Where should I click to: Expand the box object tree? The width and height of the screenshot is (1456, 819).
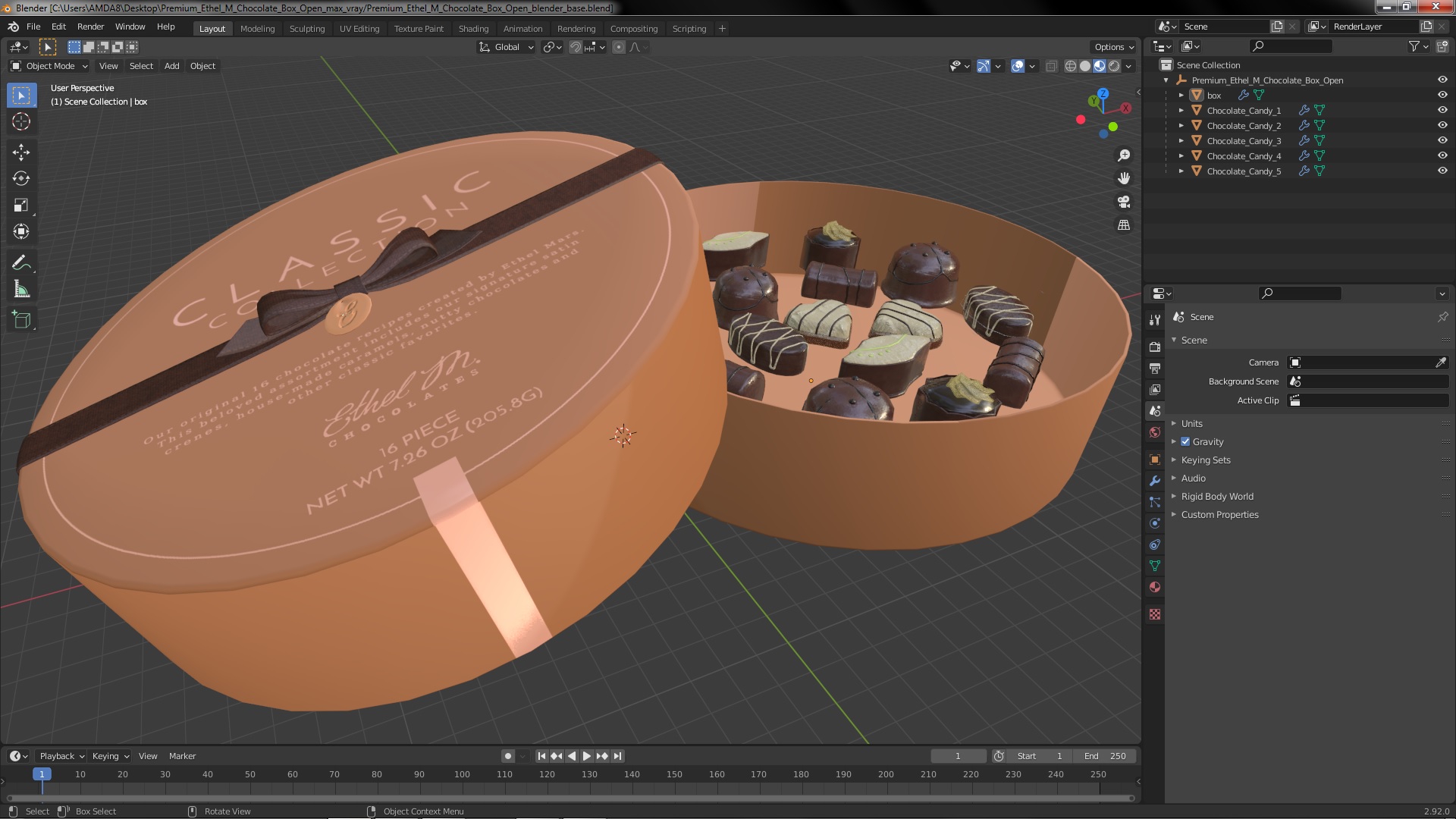coord(1181,95)
